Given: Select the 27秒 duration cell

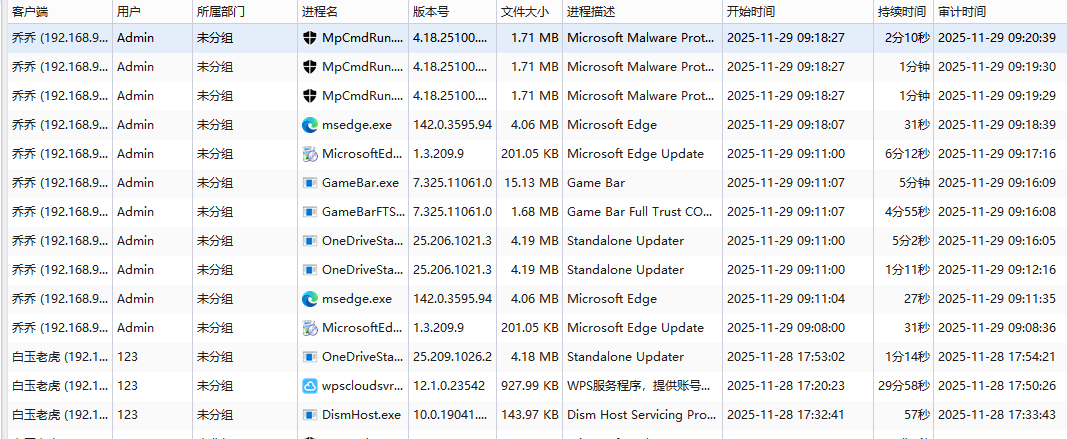Looking at the screenshot, I should [x=917, y=299].
